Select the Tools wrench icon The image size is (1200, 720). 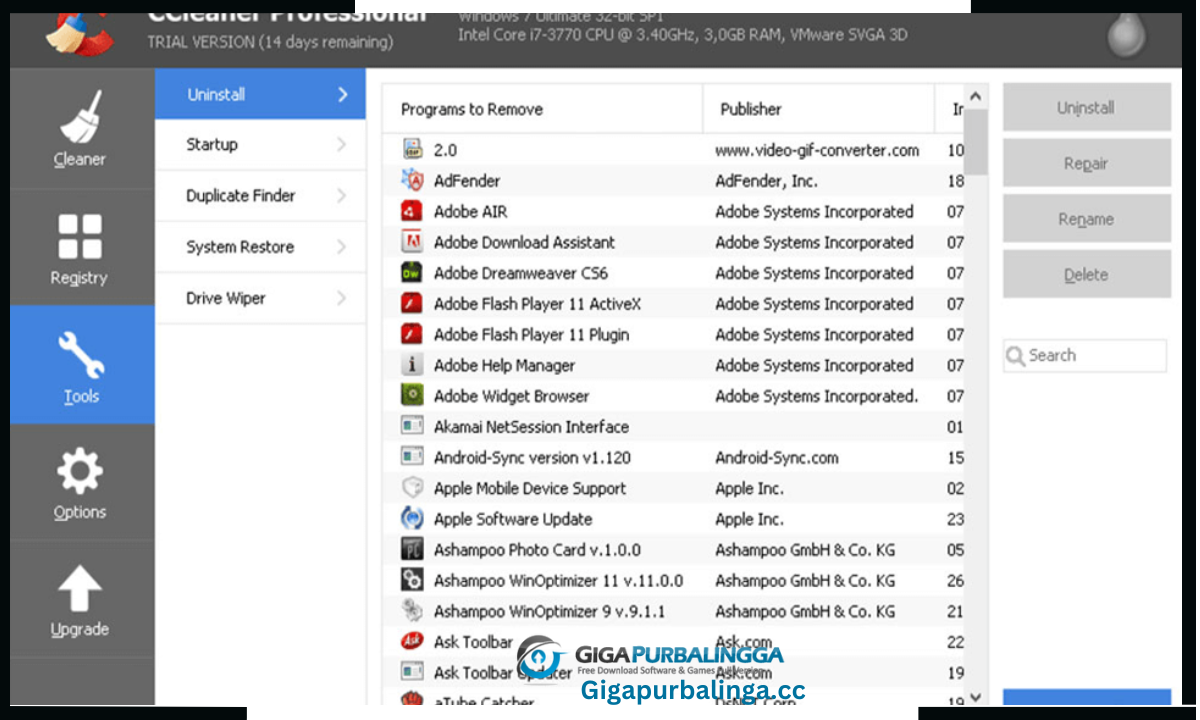click(x=80, y=356)
